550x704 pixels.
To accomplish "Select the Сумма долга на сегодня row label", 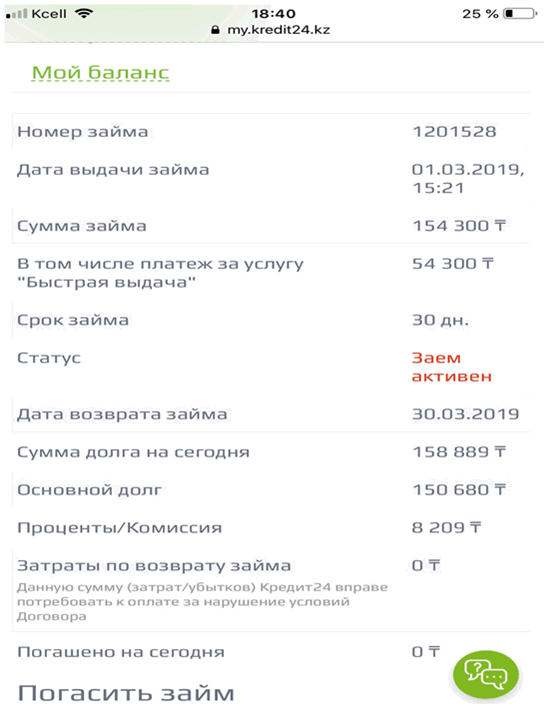I will [133, 452].
